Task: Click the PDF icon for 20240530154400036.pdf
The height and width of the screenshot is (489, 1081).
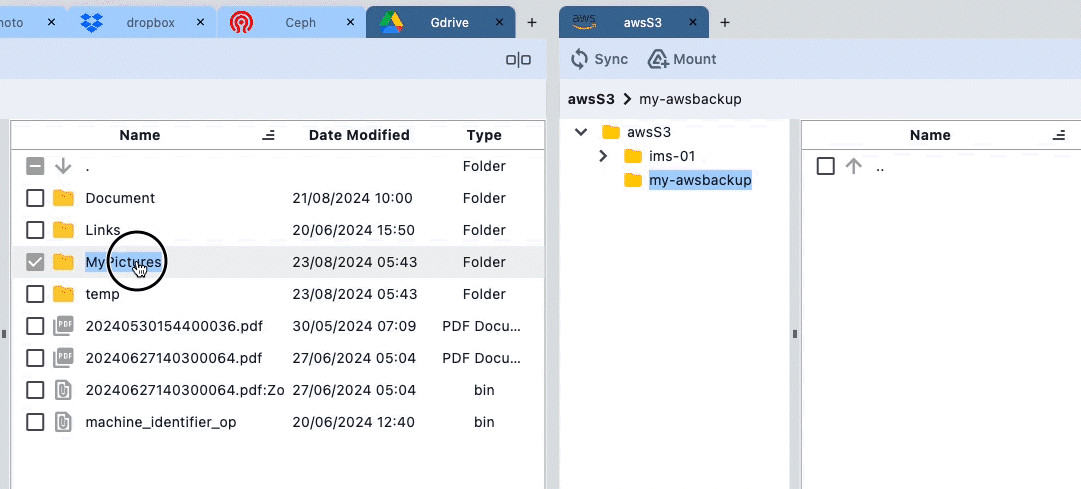Action: pos(63,326)
